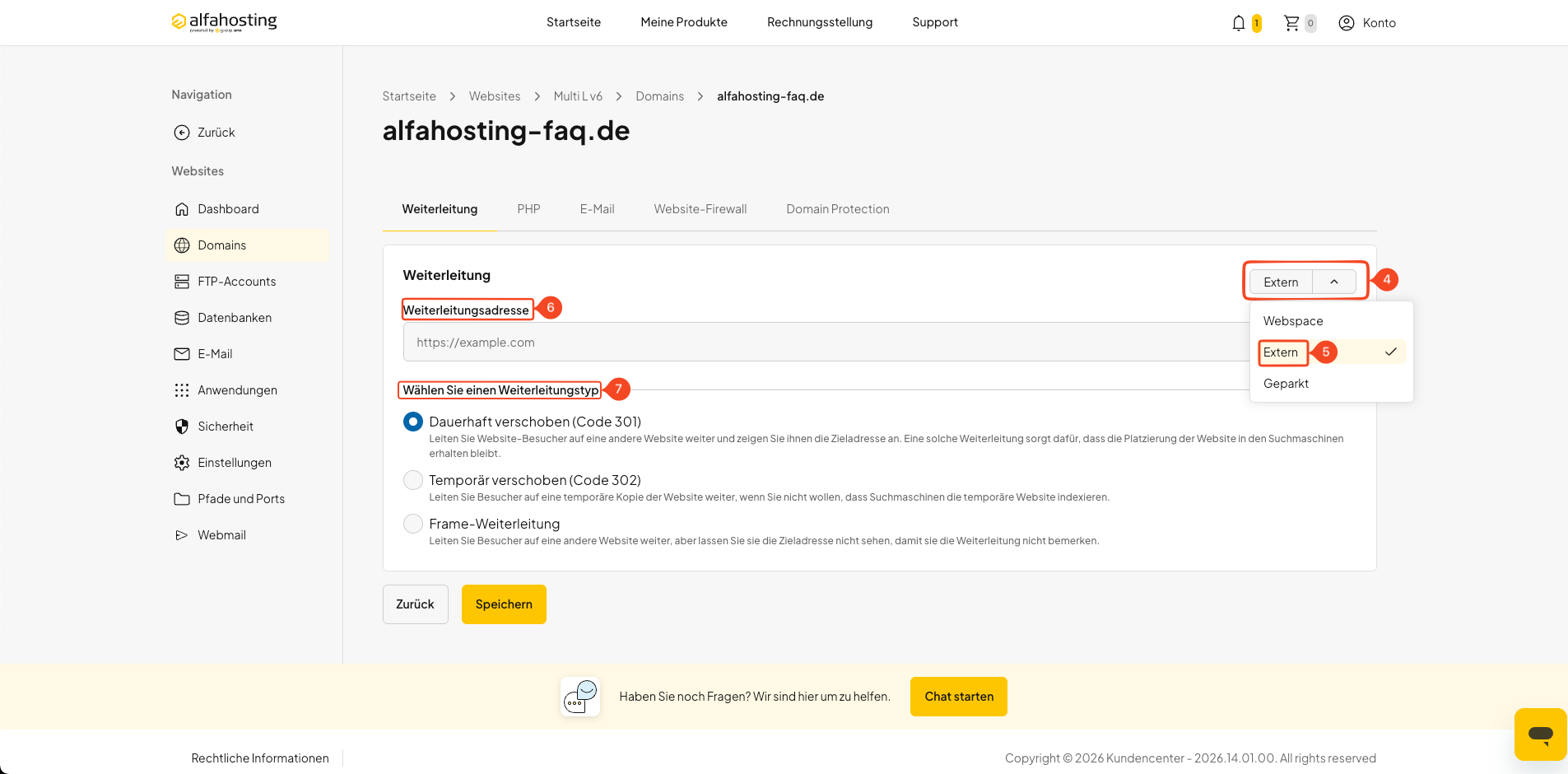Viewport: 1568px width, 774px height.
Task: Click the Zurück button below the form
Action: pyautogui.click(x=415, y=604)
